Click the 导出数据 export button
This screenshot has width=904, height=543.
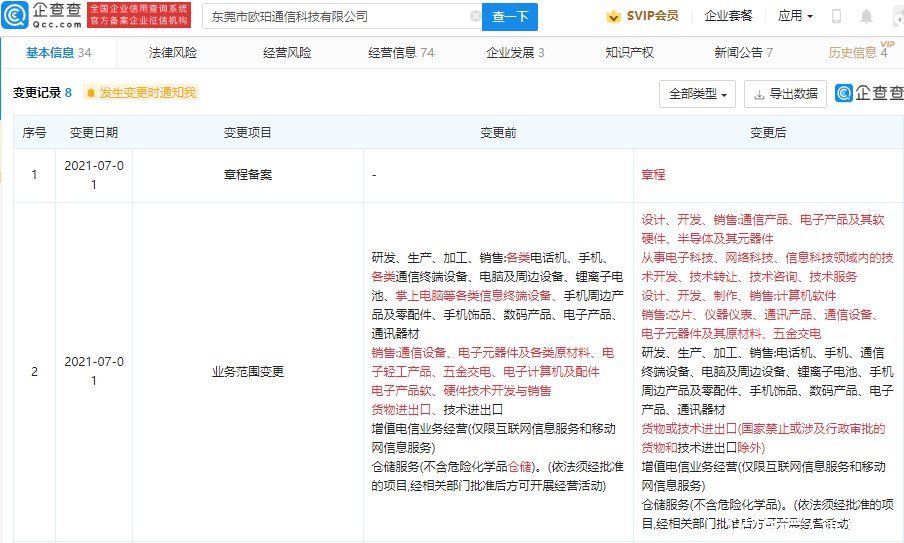point(785,93)
